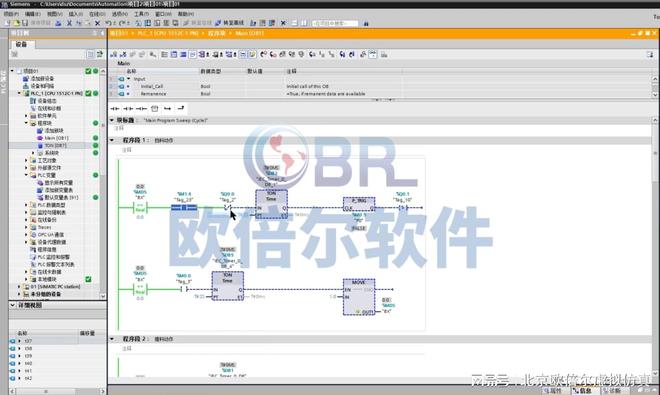Collapse the 详细视图 (Details view) panel
Screen dimensions: 660x395
click(x=13, y=305)
